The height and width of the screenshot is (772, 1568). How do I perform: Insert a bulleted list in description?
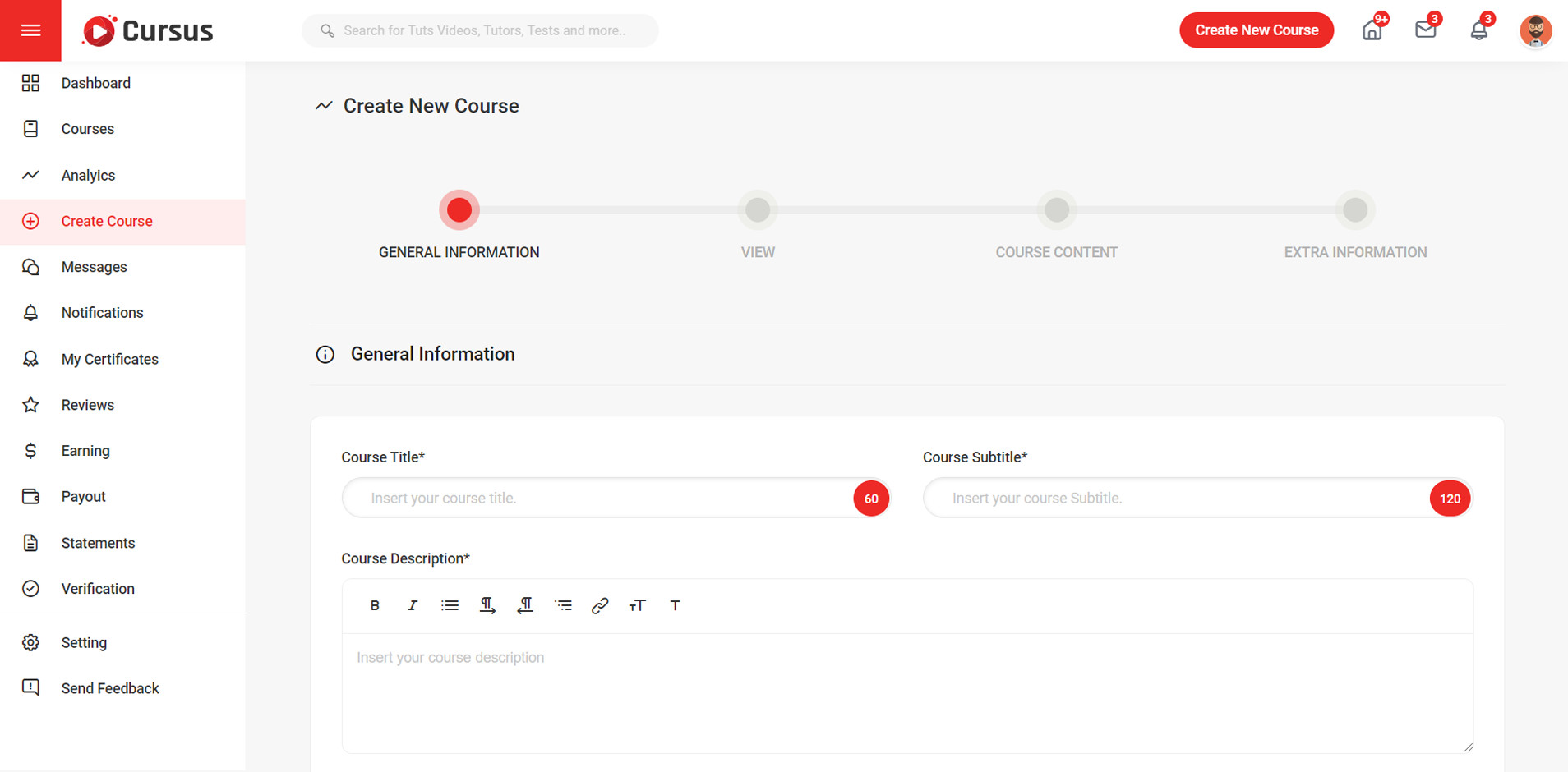(450, 605)
